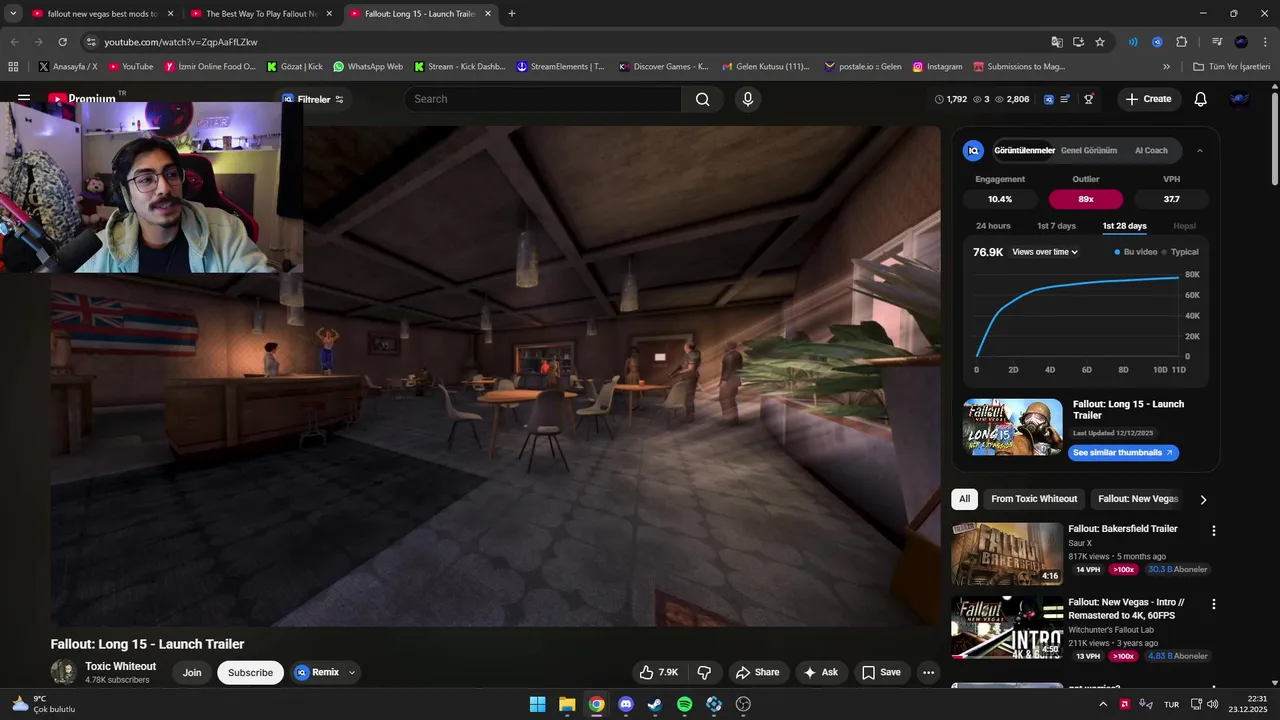Viewport: 1280px width, 720px height.
Task: Bookmark this page with star icon
Action: 1100,42
